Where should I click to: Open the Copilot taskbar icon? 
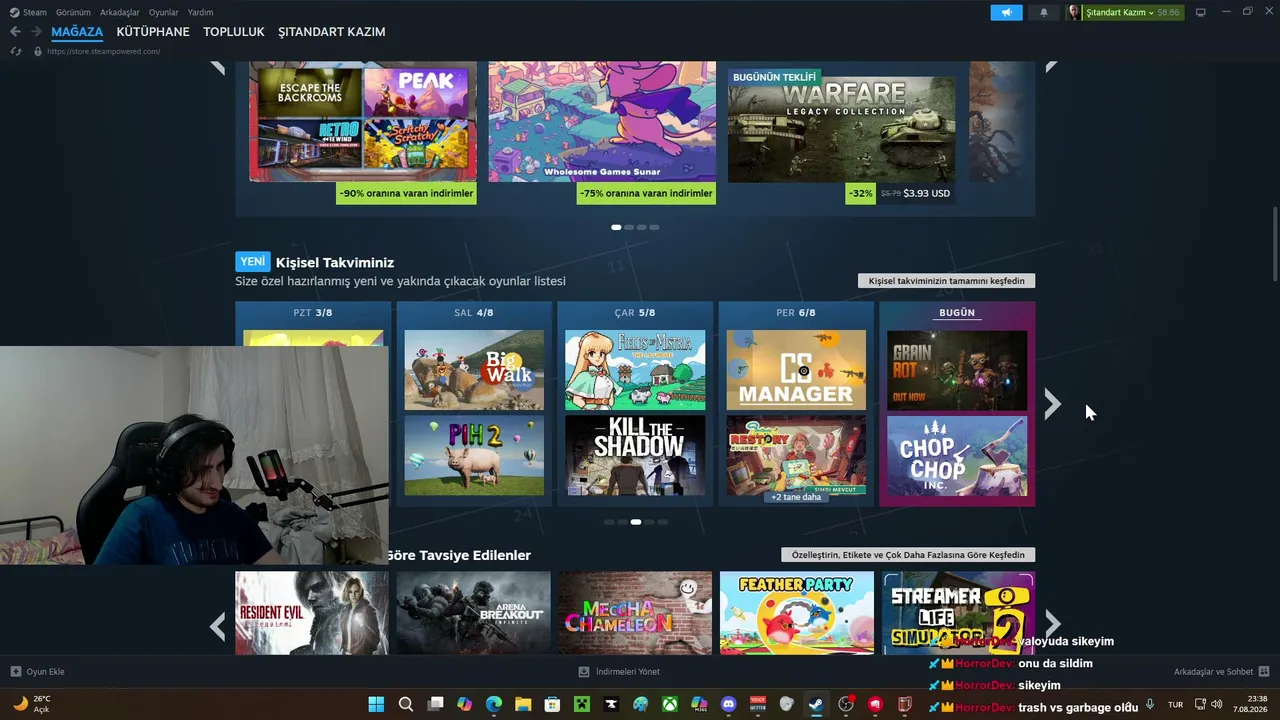click(464, 704)
